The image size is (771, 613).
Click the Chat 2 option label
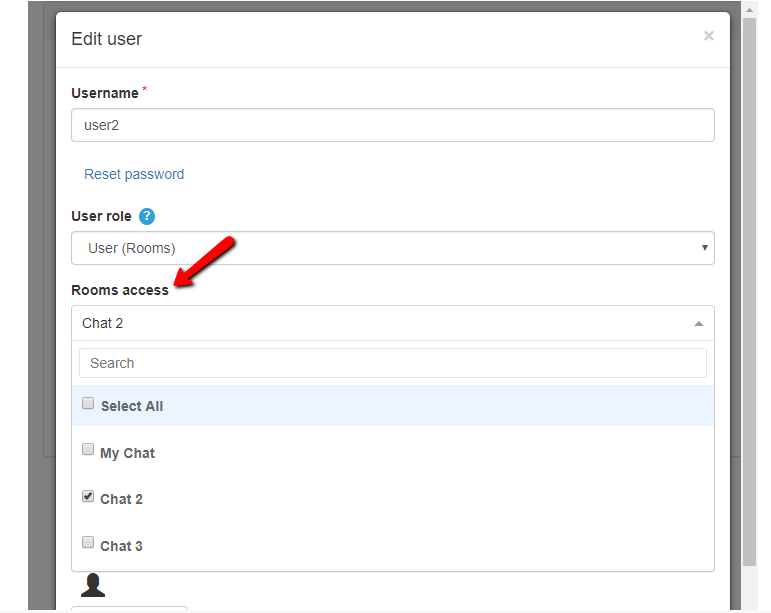tap(121, 499)
